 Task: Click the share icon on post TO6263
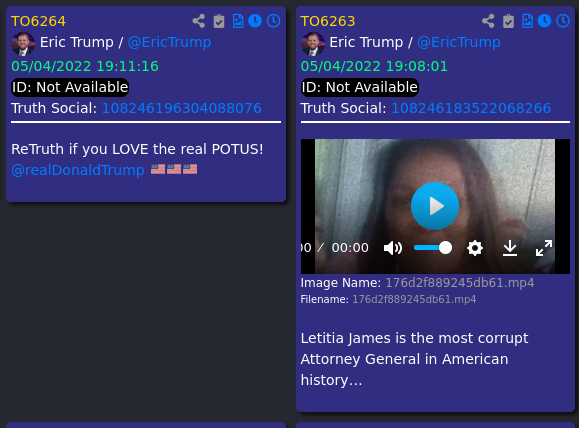coord(488,21)
